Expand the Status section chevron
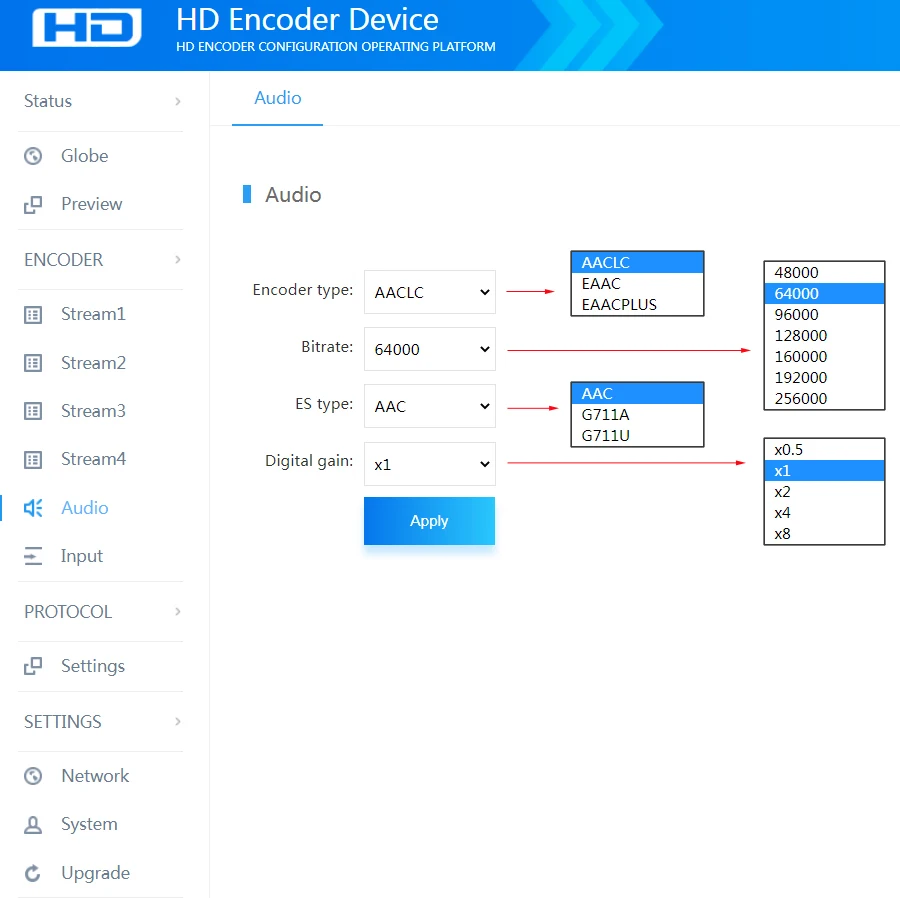 click(x=178, y=102)
